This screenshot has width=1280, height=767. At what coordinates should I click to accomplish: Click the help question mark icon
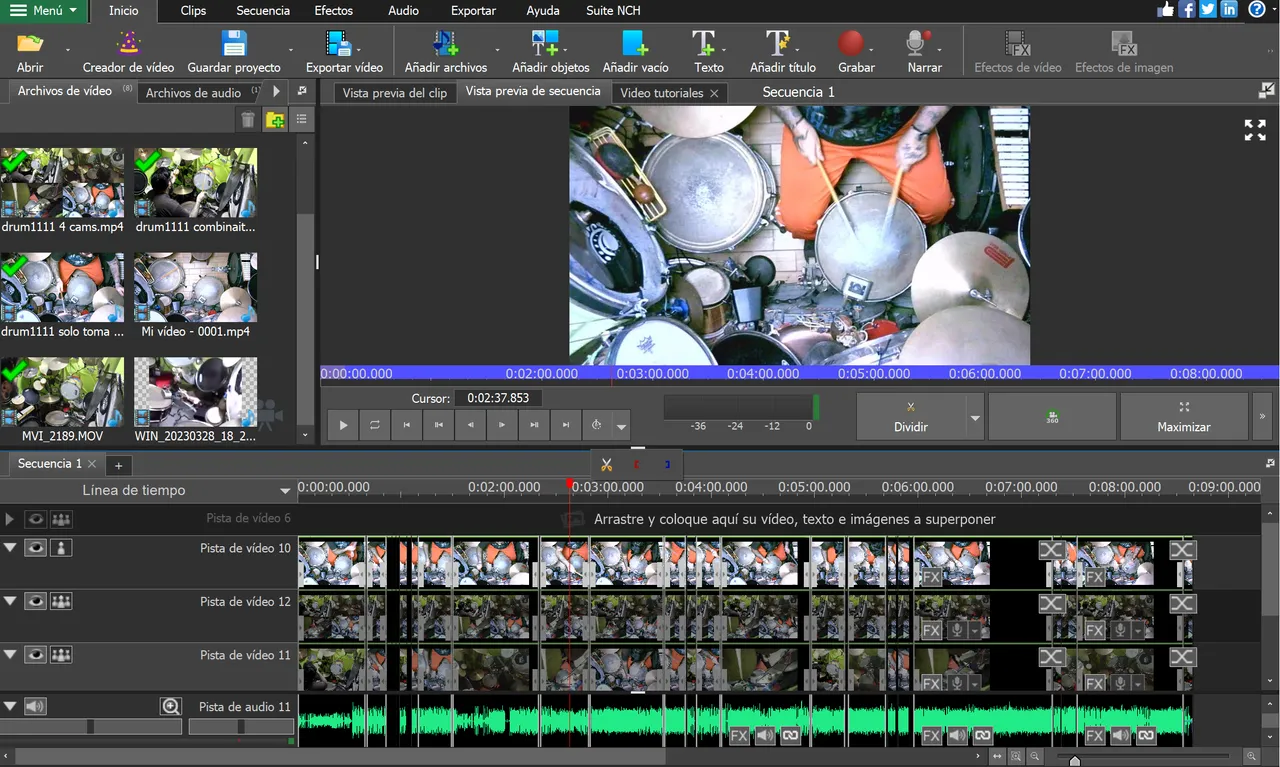[1256, 9]
